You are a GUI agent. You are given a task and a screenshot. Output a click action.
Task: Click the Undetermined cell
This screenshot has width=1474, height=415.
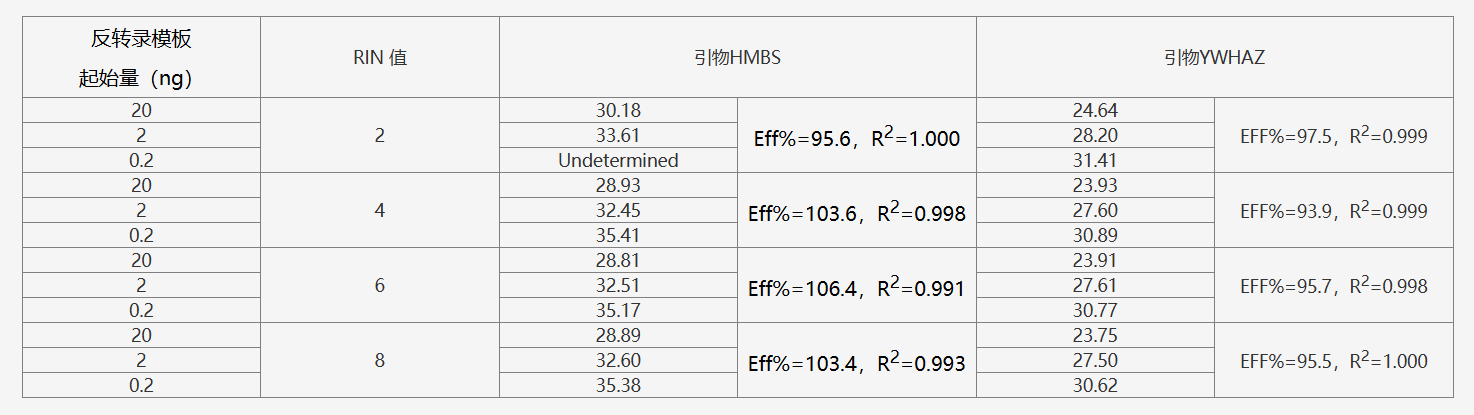[618, 161]
